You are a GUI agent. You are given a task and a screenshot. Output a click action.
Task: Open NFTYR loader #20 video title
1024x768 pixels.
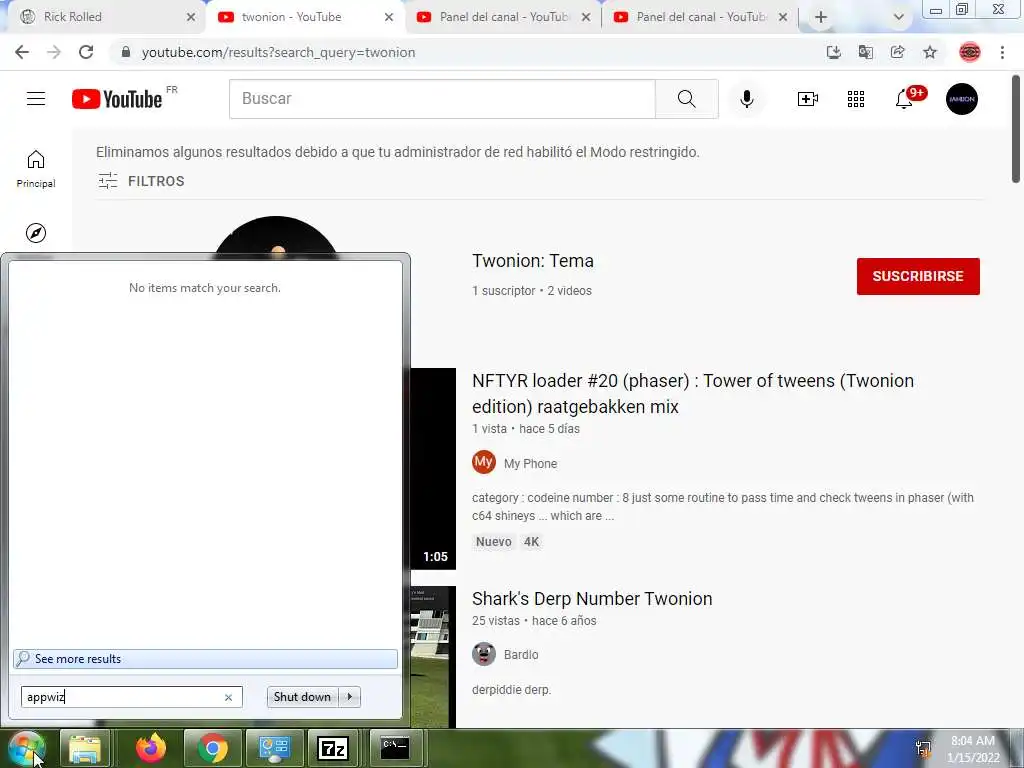693,393
